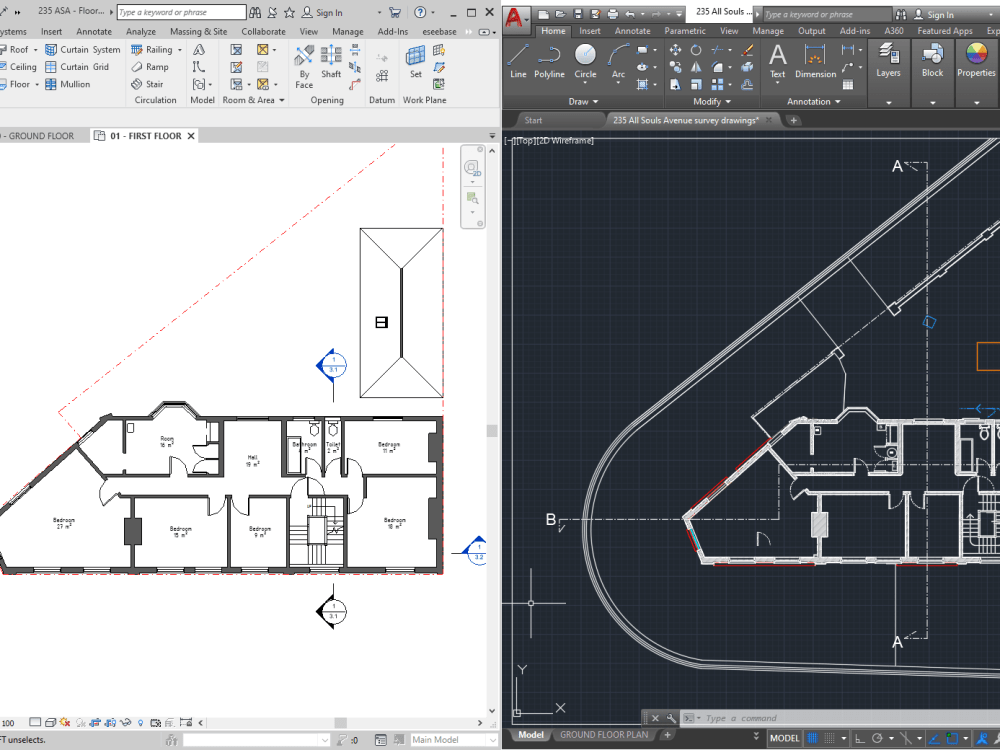The height and width of the screenshot is (750, 1000).
Task: Click the Curtain System tool in Revit
Action: (x=82, y=49)
